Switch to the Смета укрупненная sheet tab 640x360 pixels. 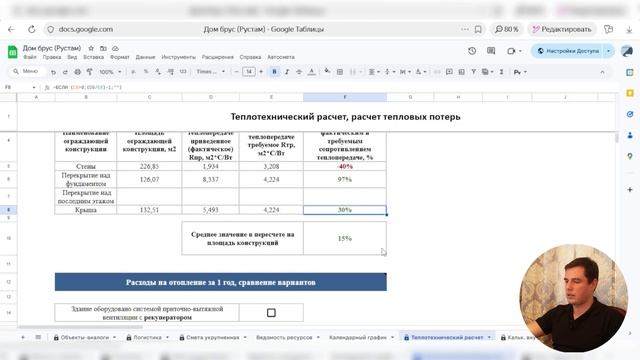coord(213,338)
